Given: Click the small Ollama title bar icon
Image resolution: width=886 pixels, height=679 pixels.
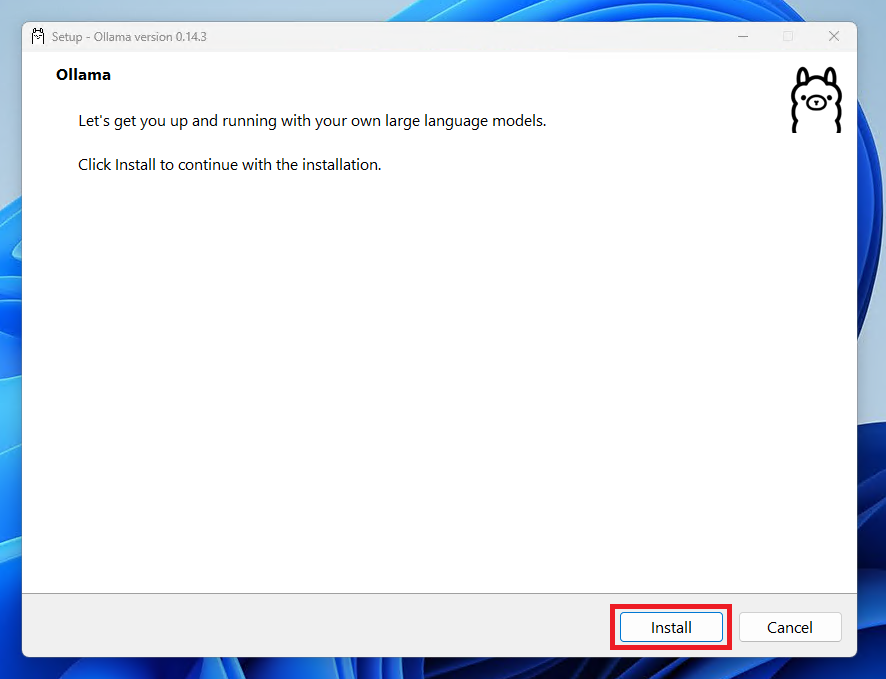Looking at the screenshot, I should 38,36.
